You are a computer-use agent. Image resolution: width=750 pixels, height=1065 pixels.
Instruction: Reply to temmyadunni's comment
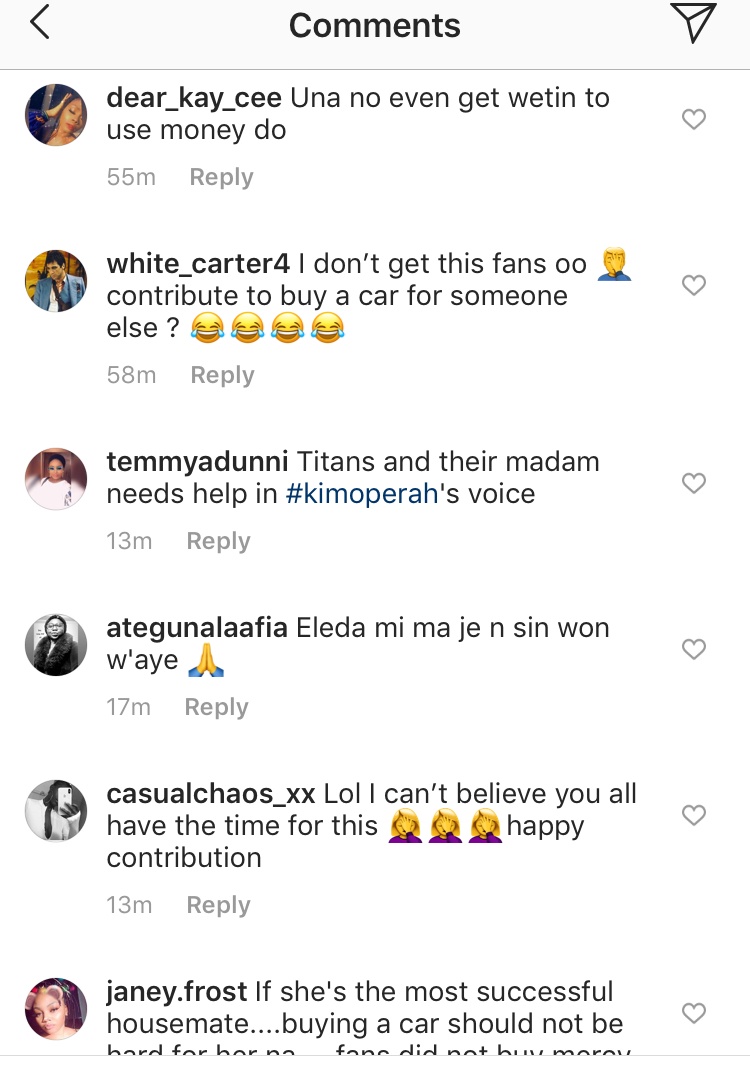218,541
